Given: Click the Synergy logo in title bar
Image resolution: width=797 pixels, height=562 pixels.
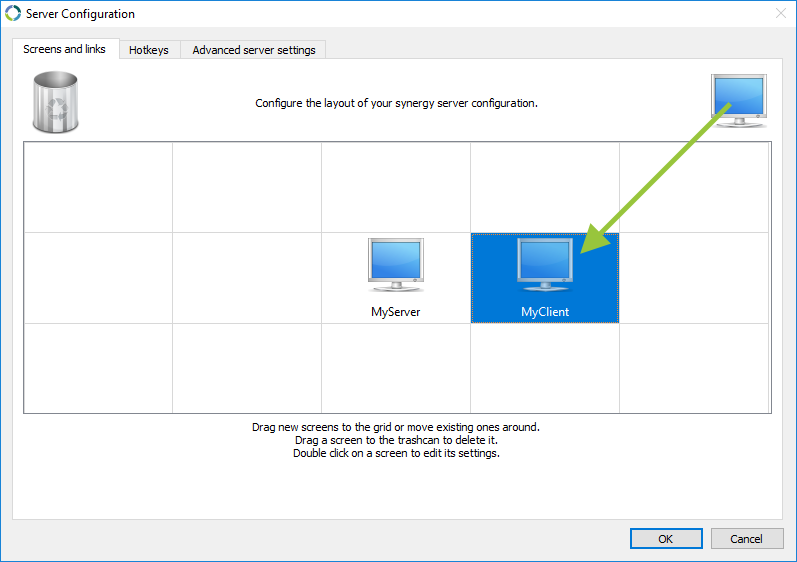Looking at the screenshot, I should tap(13, 13).
